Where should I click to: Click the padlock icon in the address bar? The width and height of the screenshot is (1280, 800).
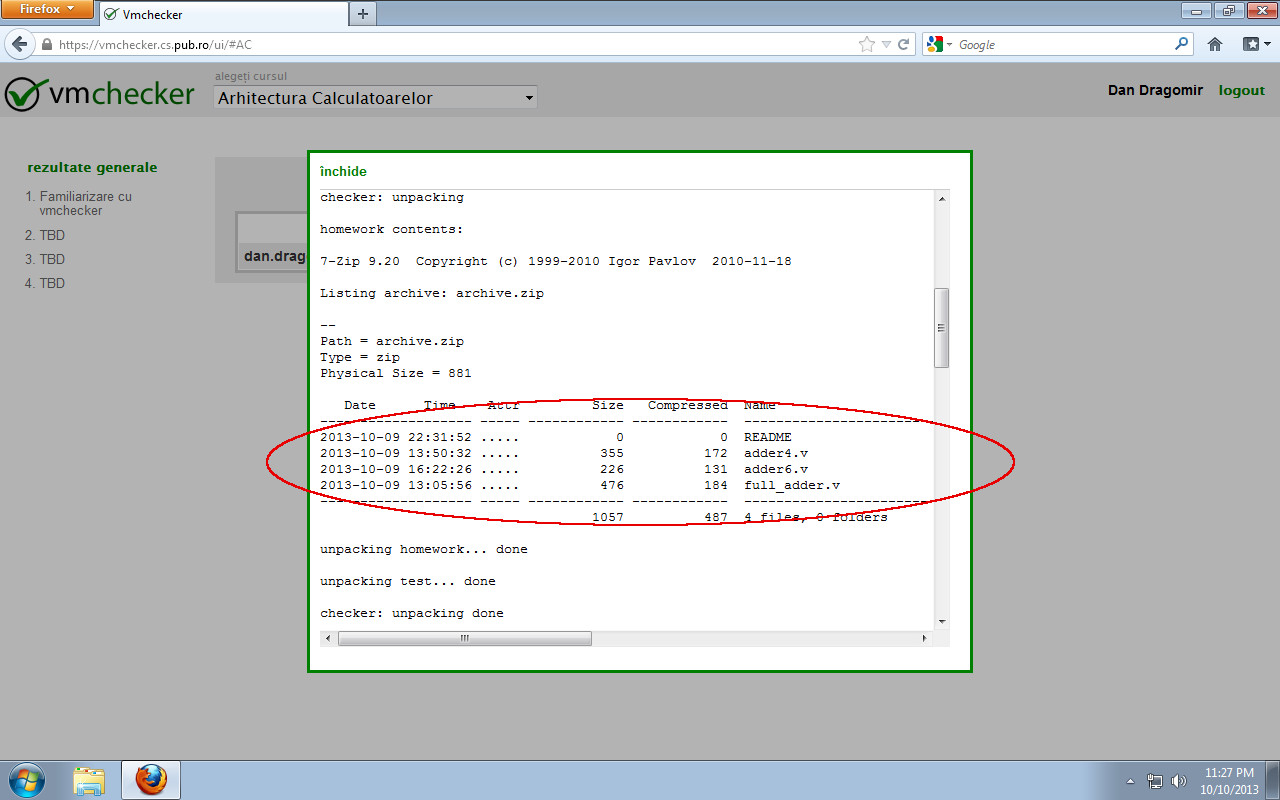[47, 44]
